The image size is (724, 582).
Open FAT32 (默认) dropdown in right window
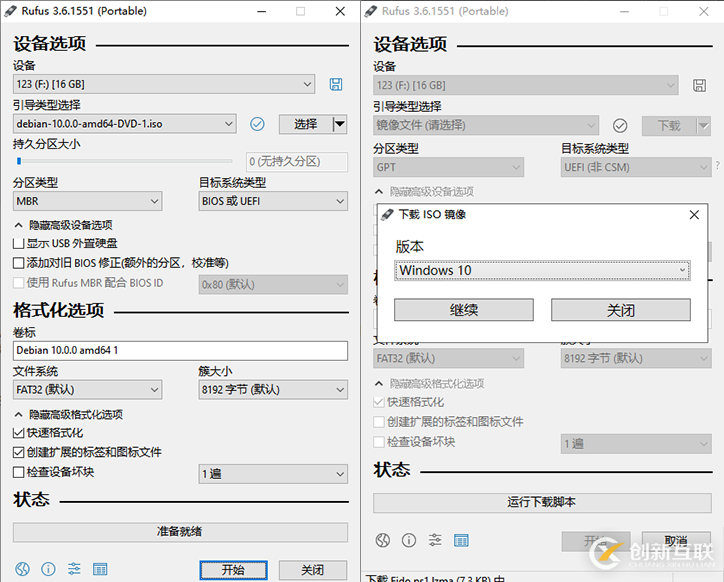click(x=448, y=358)
